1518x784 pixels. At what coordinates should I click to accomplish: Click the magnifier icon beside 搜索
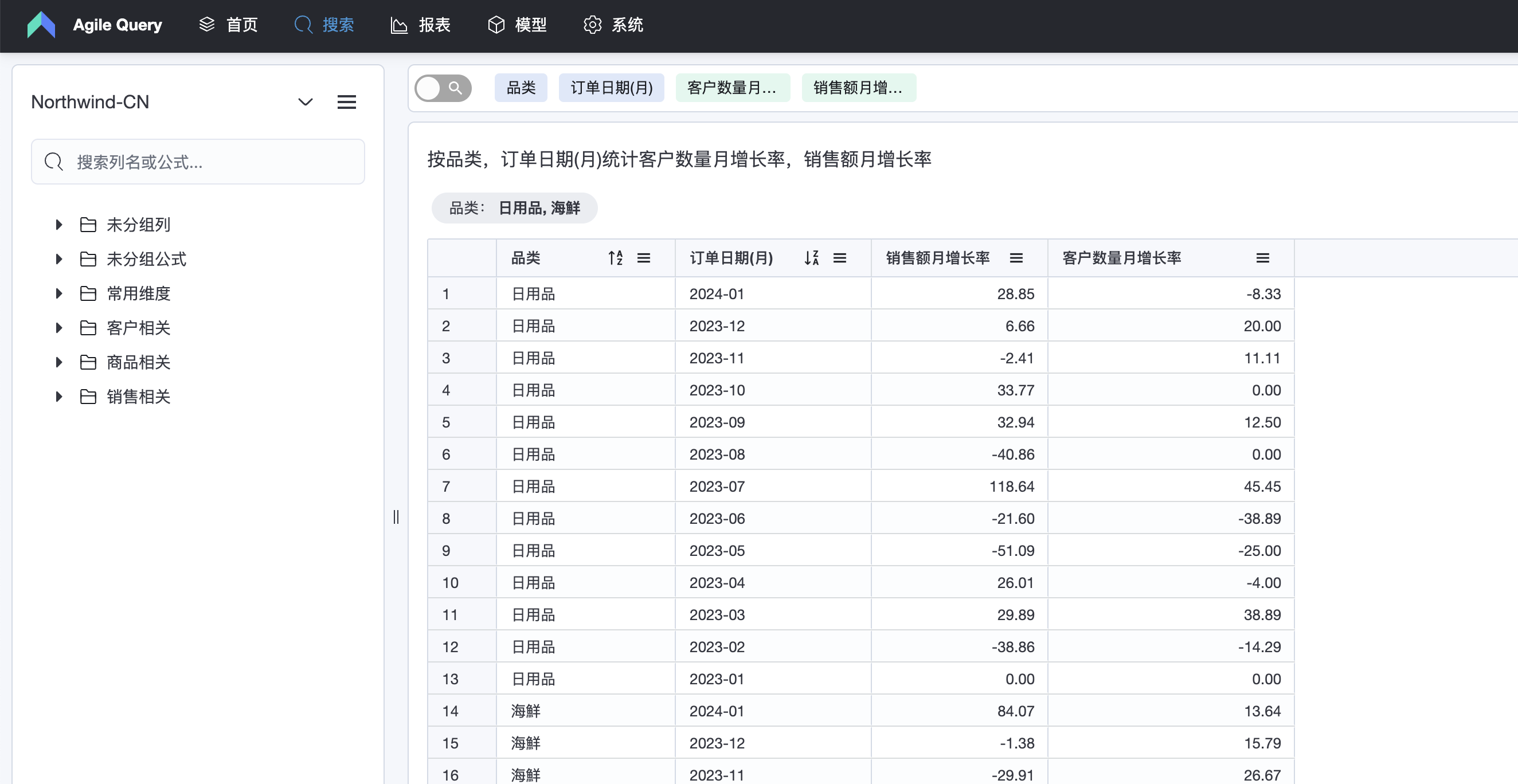pos(303,25)
